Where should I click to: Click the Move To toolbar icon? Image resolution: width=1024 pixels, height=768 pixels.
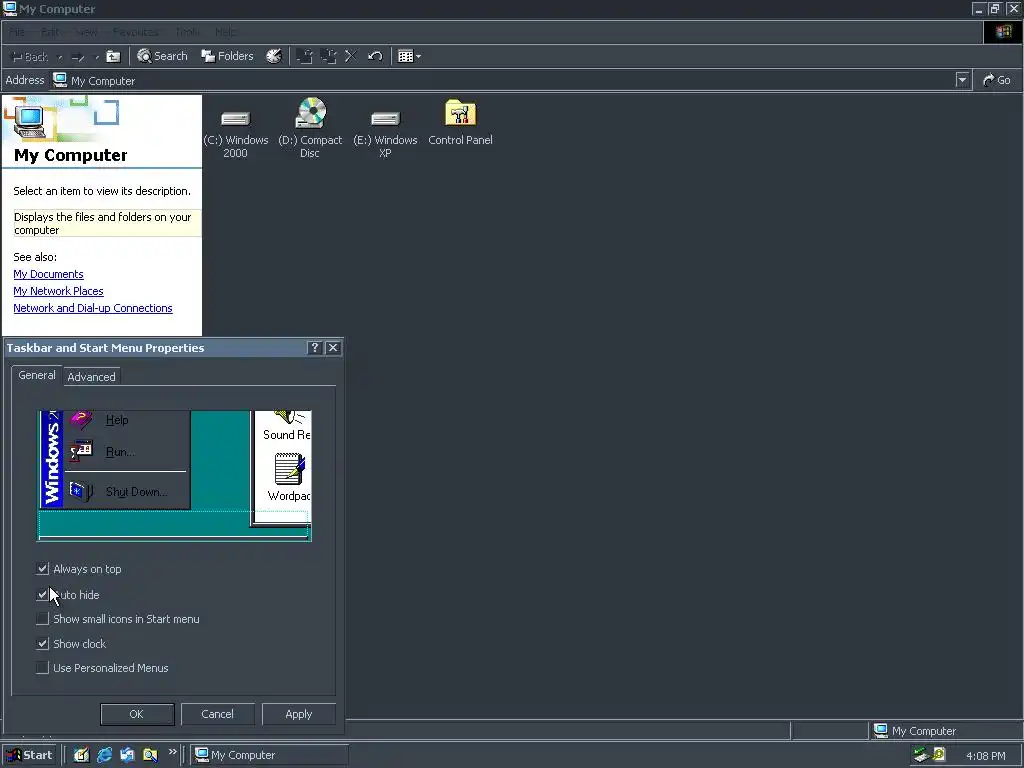pyautogui.click(x=304, y=56)
